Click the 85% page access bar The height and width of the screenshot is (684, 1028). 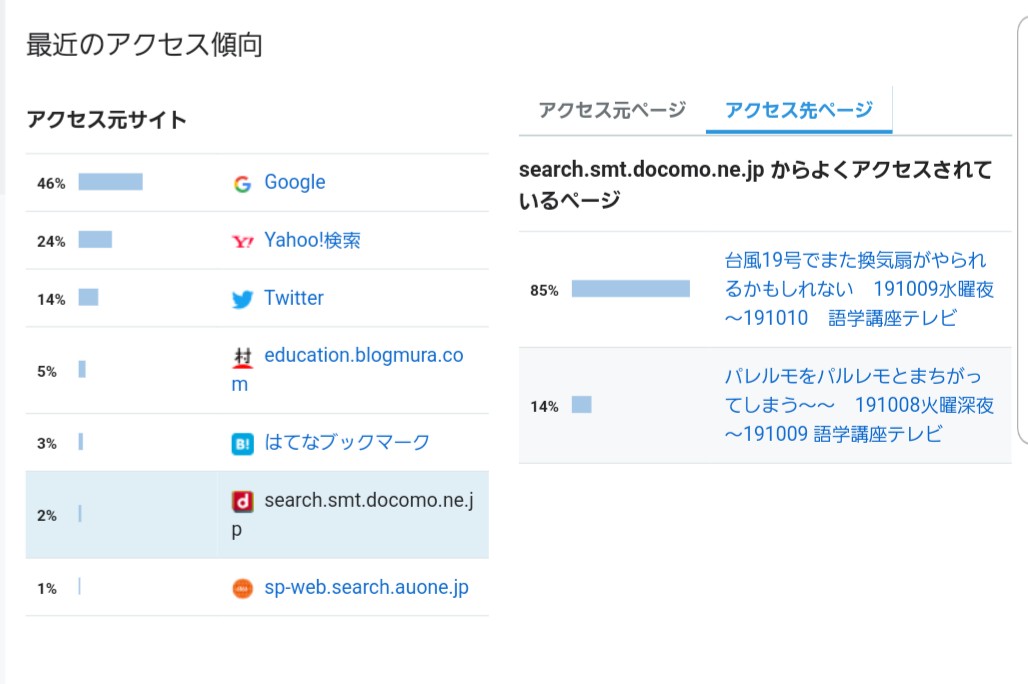630,289
